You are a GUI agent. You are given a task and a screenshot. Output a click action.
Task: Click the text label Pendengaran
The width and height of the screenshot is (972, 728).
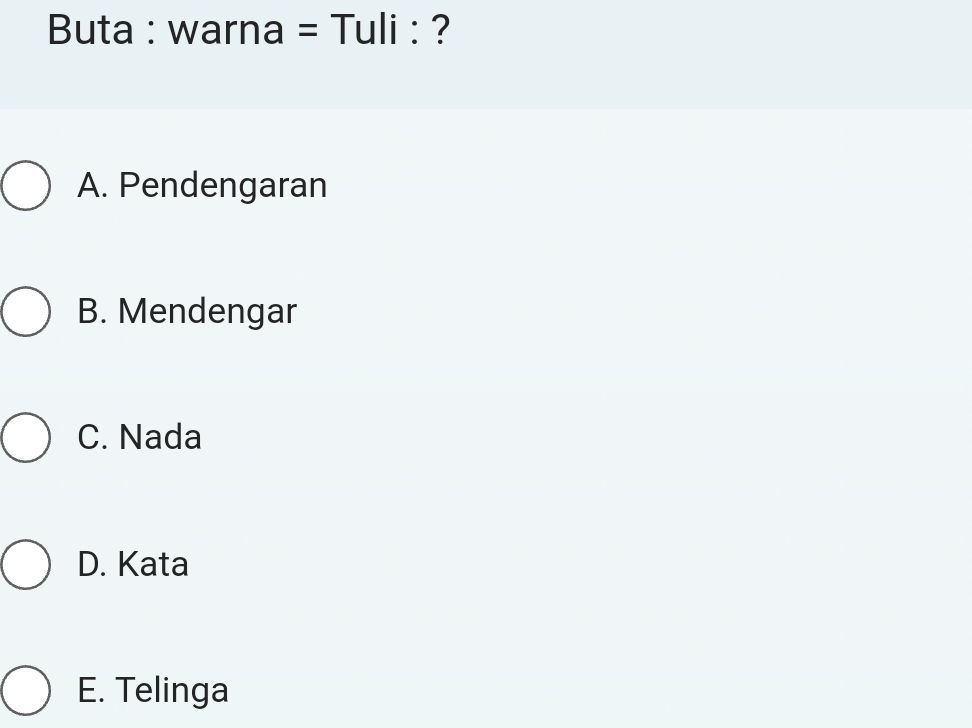[x=223, y=185]
